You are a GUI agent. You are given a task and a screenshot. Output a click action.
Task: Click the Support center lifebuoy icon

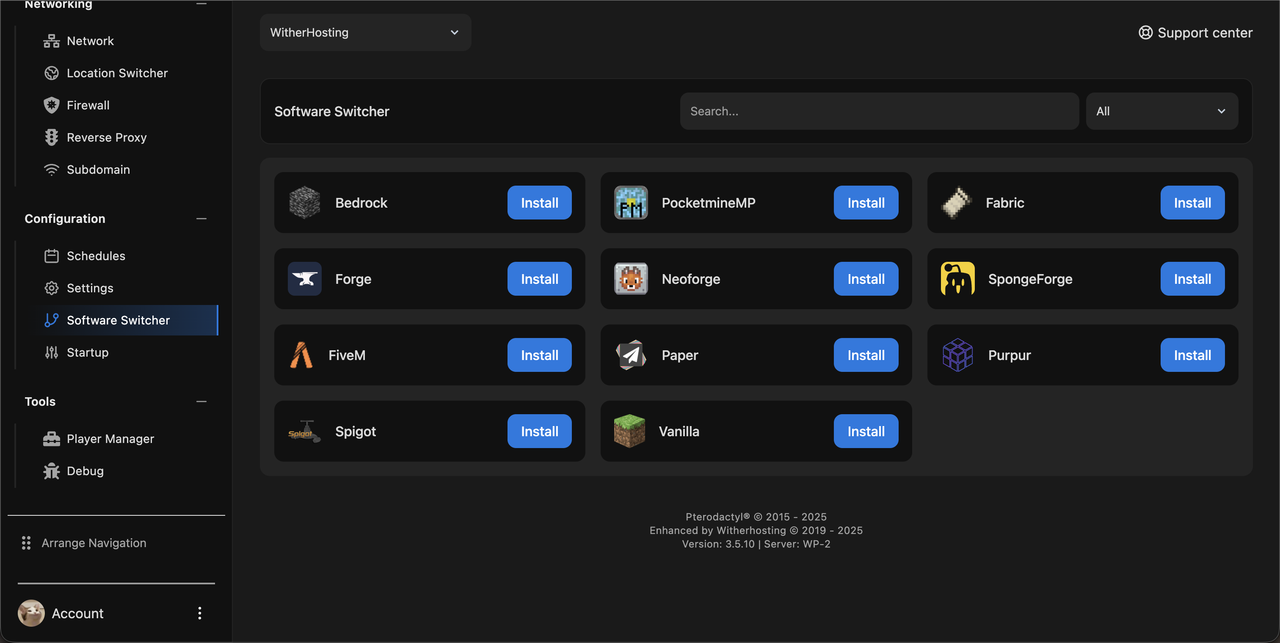(x=1146, y=32)
